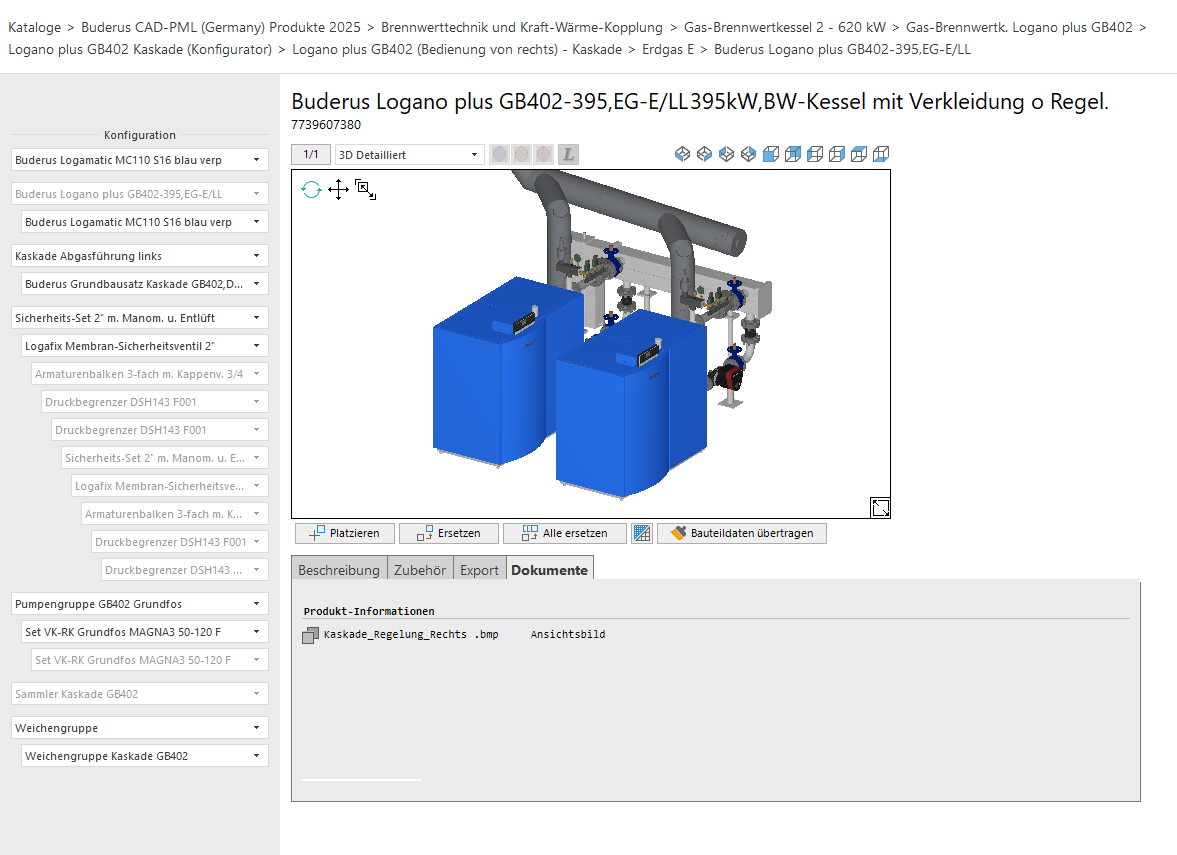Click the 1/1 page counter button
The height and width of the screenshot is (855, 1177).
(311, 155)
